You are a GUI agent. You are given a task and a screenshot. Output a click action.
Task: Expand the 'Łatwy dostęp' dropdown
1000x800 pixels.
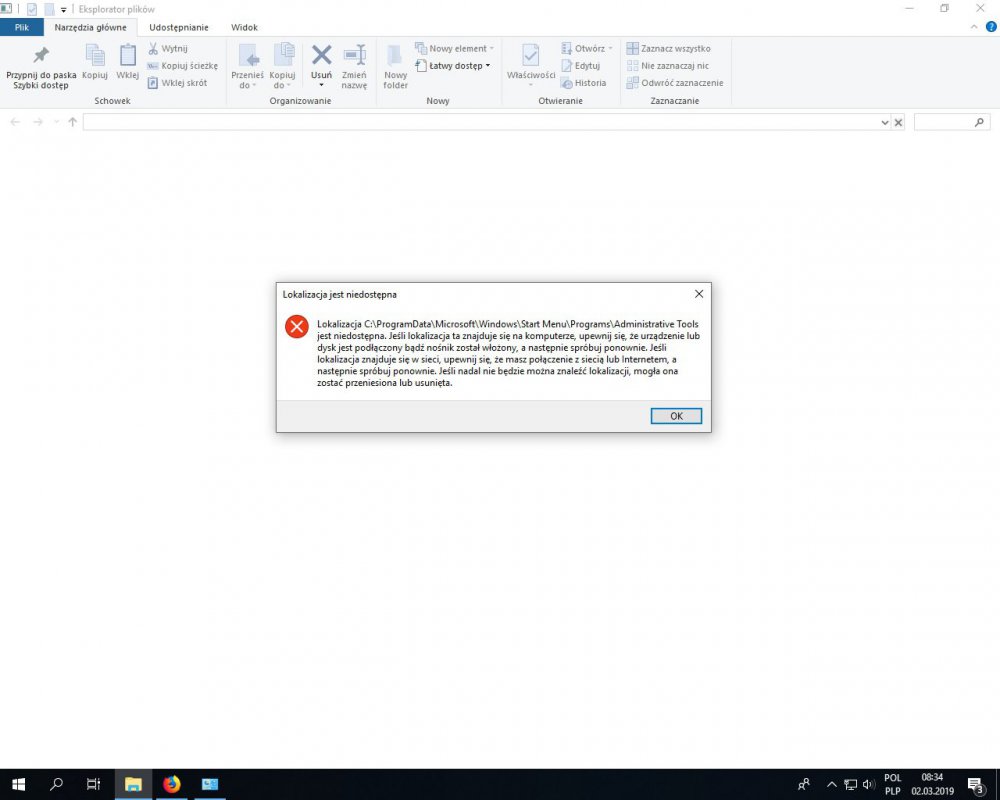point(453,66)
